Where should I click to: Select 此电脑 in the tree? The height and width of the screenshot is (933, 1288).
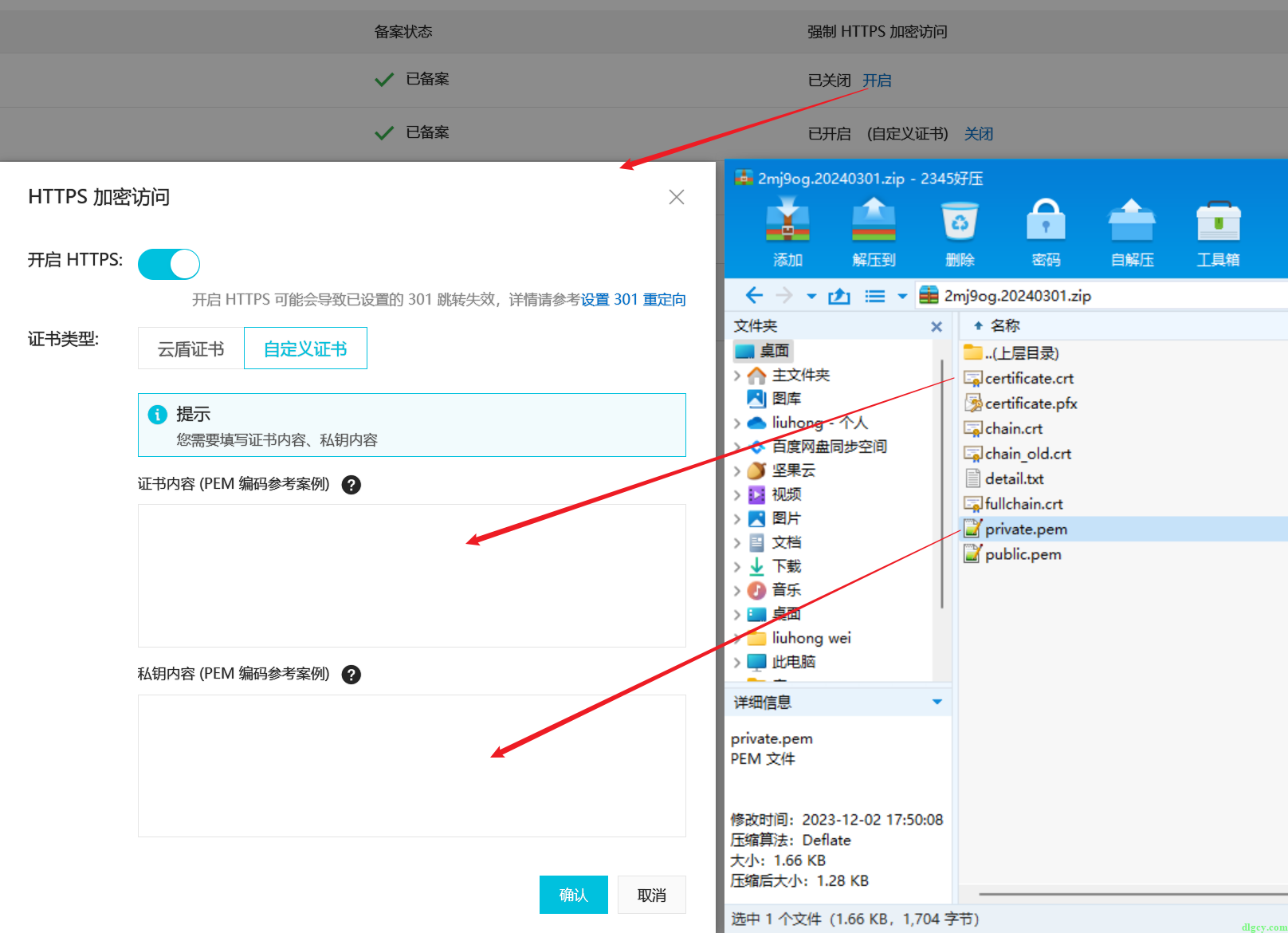point(793,662)
